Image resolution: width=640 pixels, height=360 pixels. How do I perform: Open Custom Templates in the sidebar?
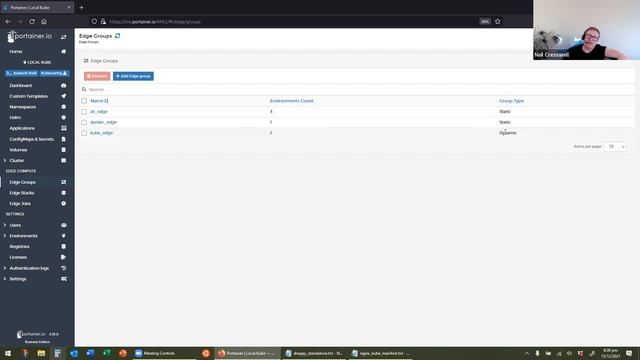[29, 96]
